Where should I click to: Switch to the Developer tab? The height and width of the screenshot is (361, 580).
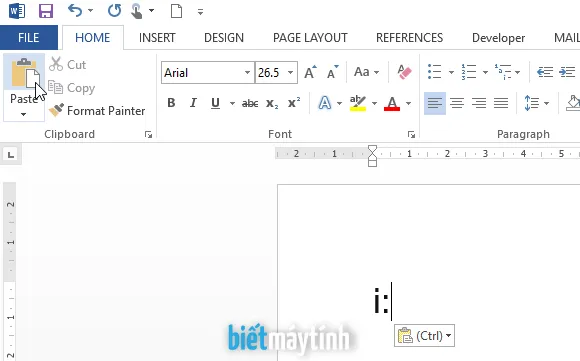(x=498, y=37)
